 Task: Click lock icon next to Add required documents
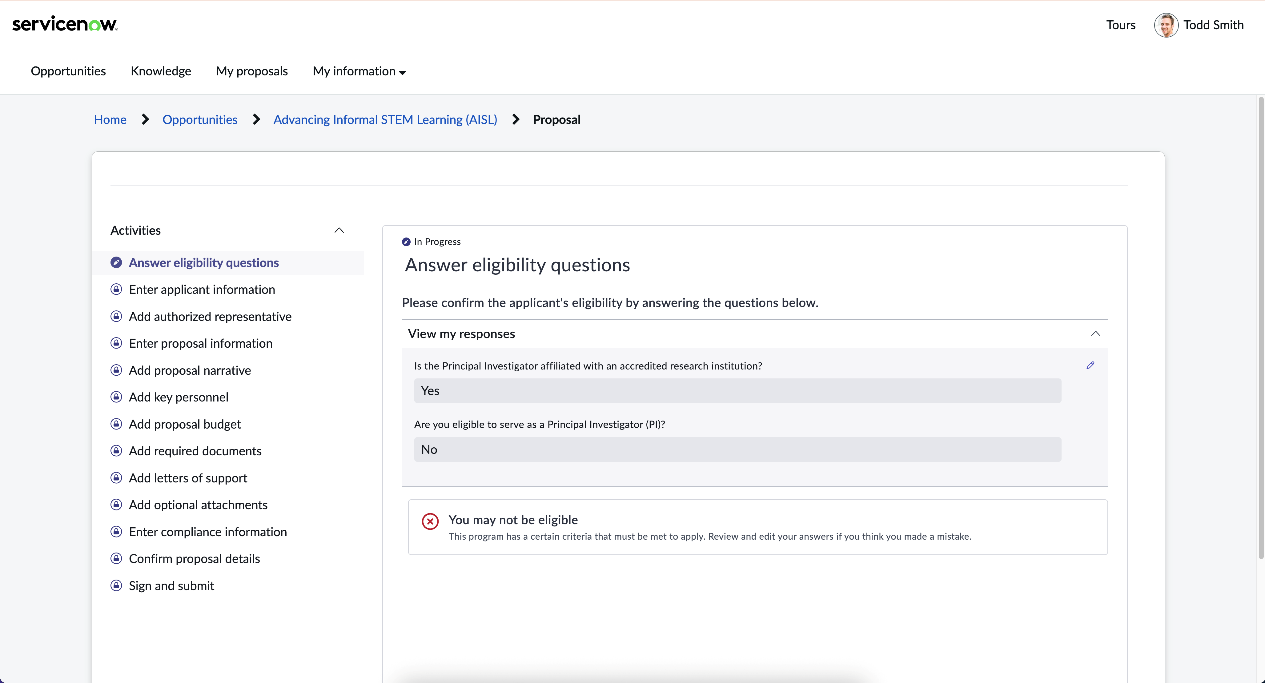(117, 452)
